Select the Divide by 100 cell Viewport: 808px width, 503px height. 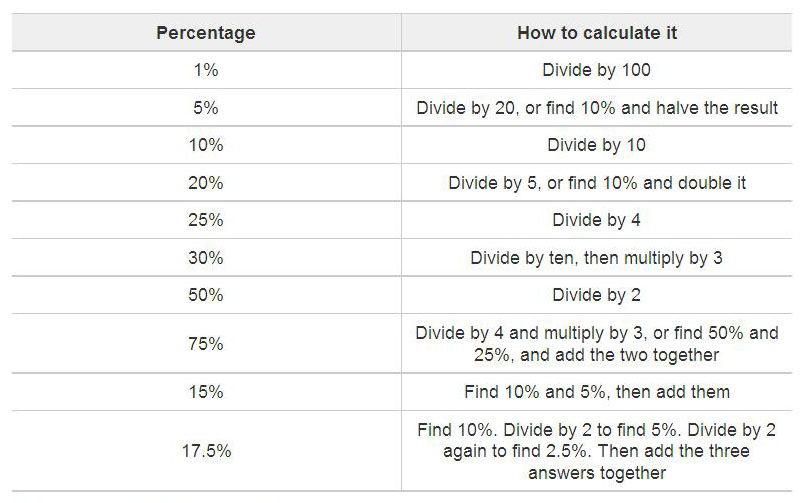coord(596,70)
